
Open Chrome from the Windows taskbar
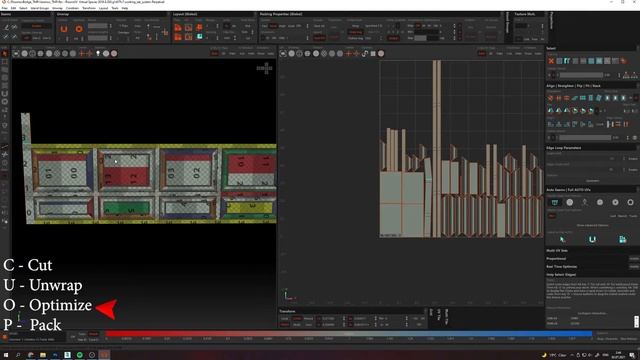point(31,355)
